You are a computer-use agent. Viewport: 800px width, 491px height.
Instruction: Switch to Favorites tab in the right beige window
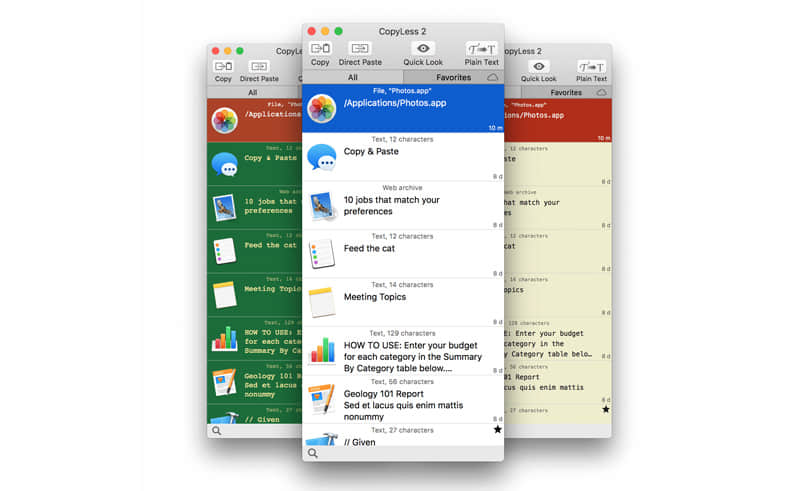566,92
